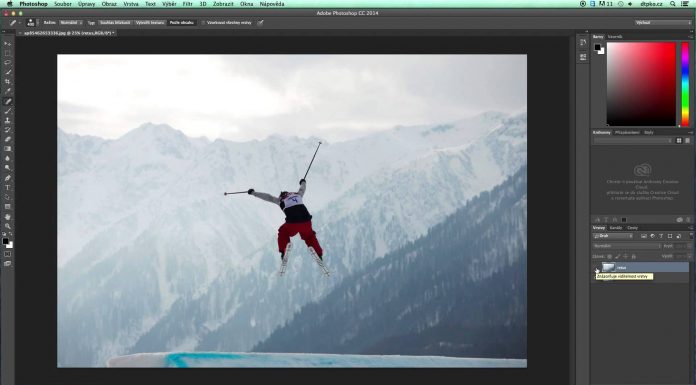Select the Path Selection tool
The height and width of the screenshot is (385, 696).
(8, 197)
